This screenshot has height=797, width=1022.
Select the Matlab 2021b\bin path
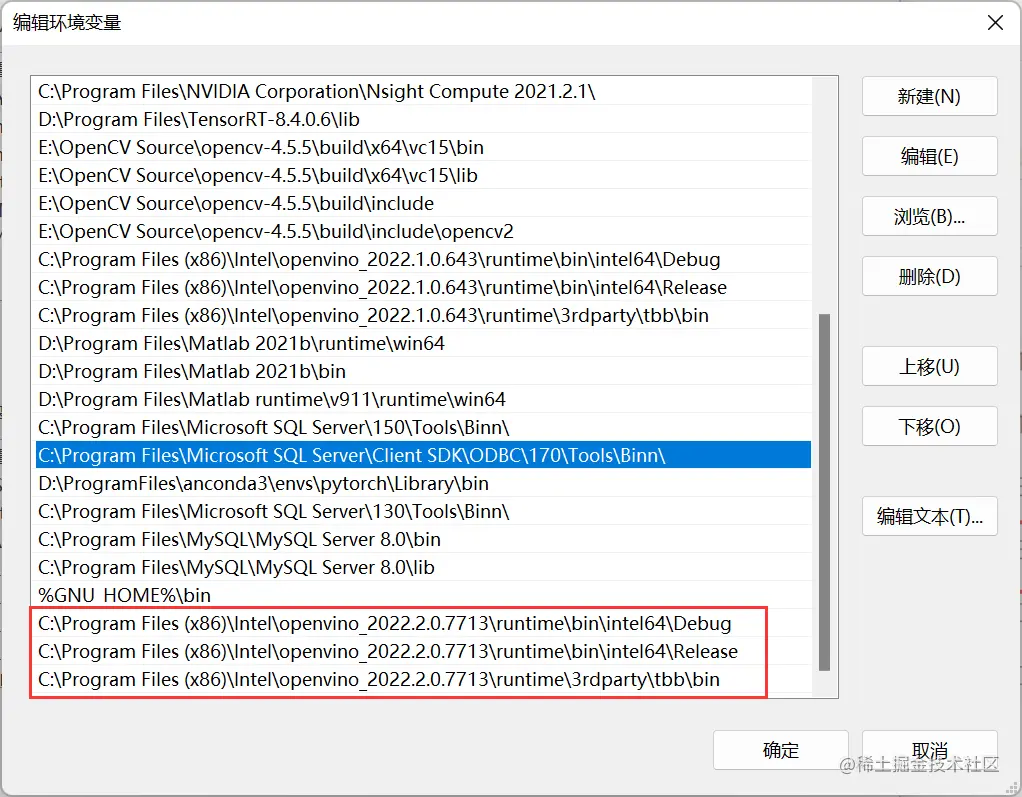(424, 371)
